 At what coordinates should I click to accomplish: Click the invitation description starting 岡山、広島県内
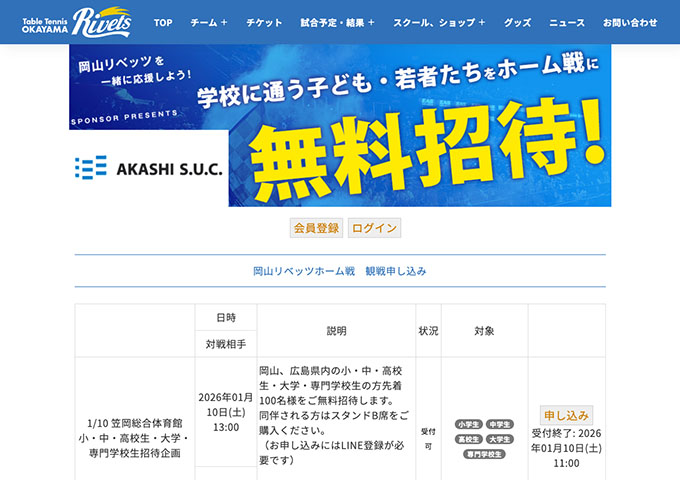pos(334,415)
